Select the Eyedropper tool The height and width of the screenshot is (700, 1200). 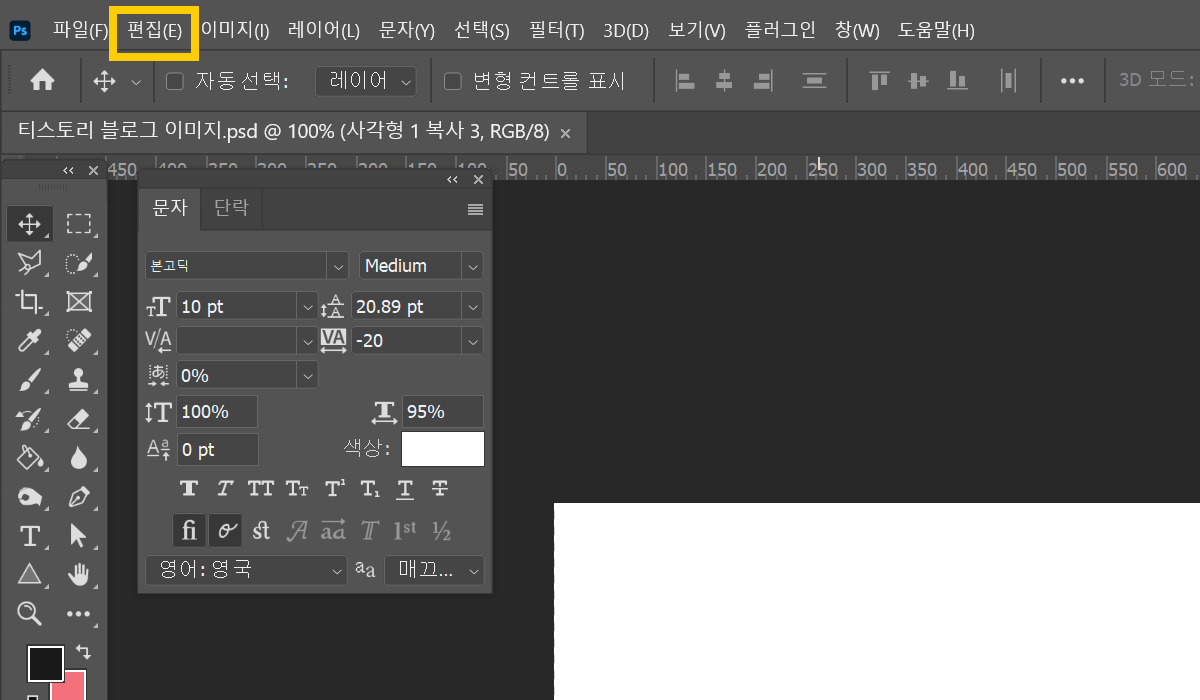(x=30, y=341)
